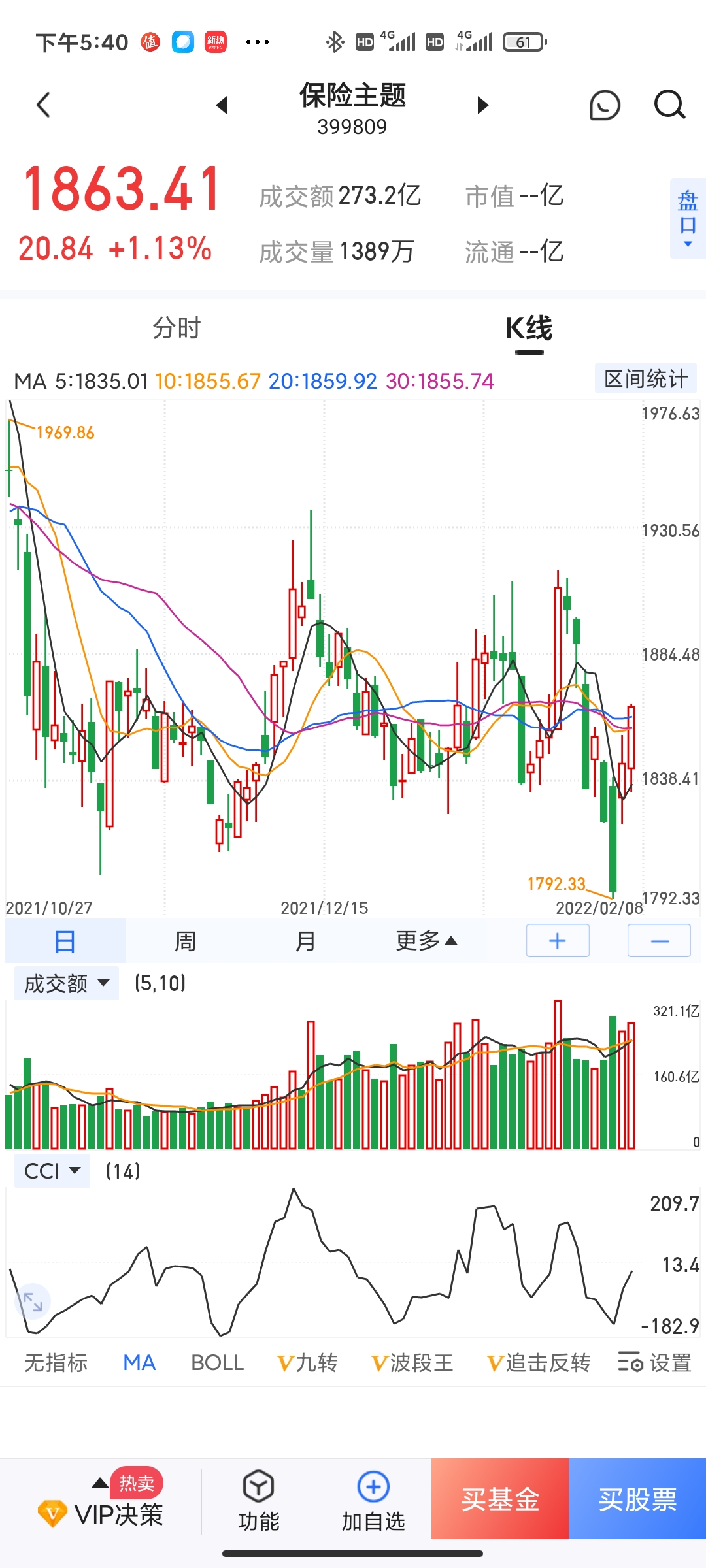Expand 更多 period options
706x1568 pixels.
click(426, 941)
